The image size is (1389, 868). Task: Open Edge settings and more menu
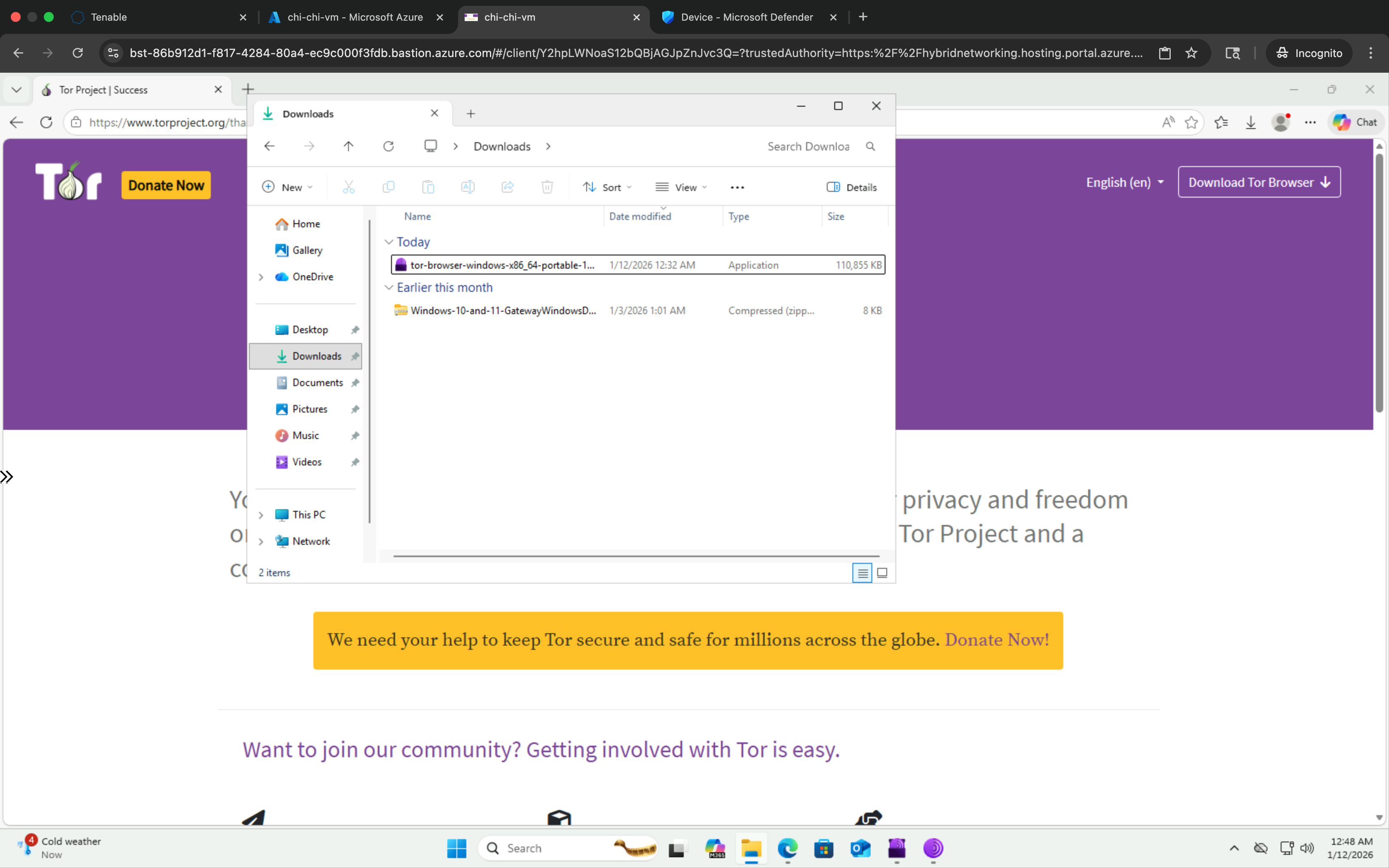pos(1310,122)
